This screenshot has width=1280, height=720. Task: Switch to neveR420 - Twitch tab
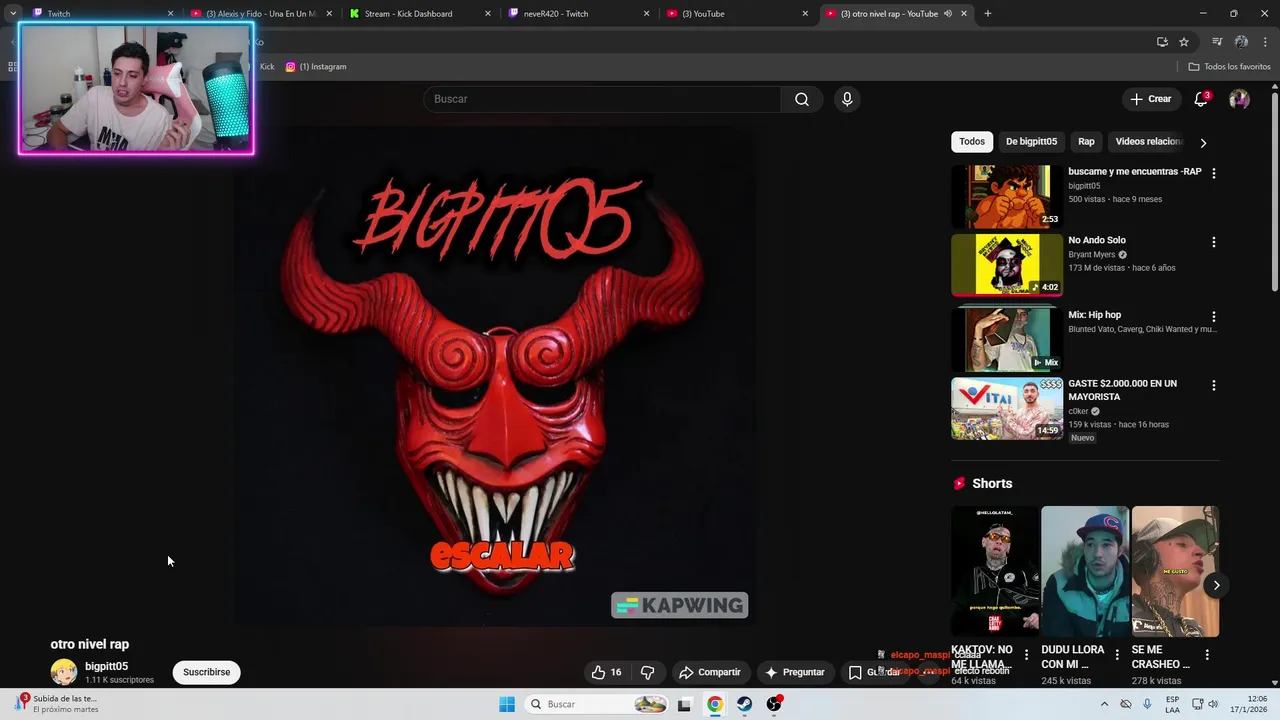point(580,14)
